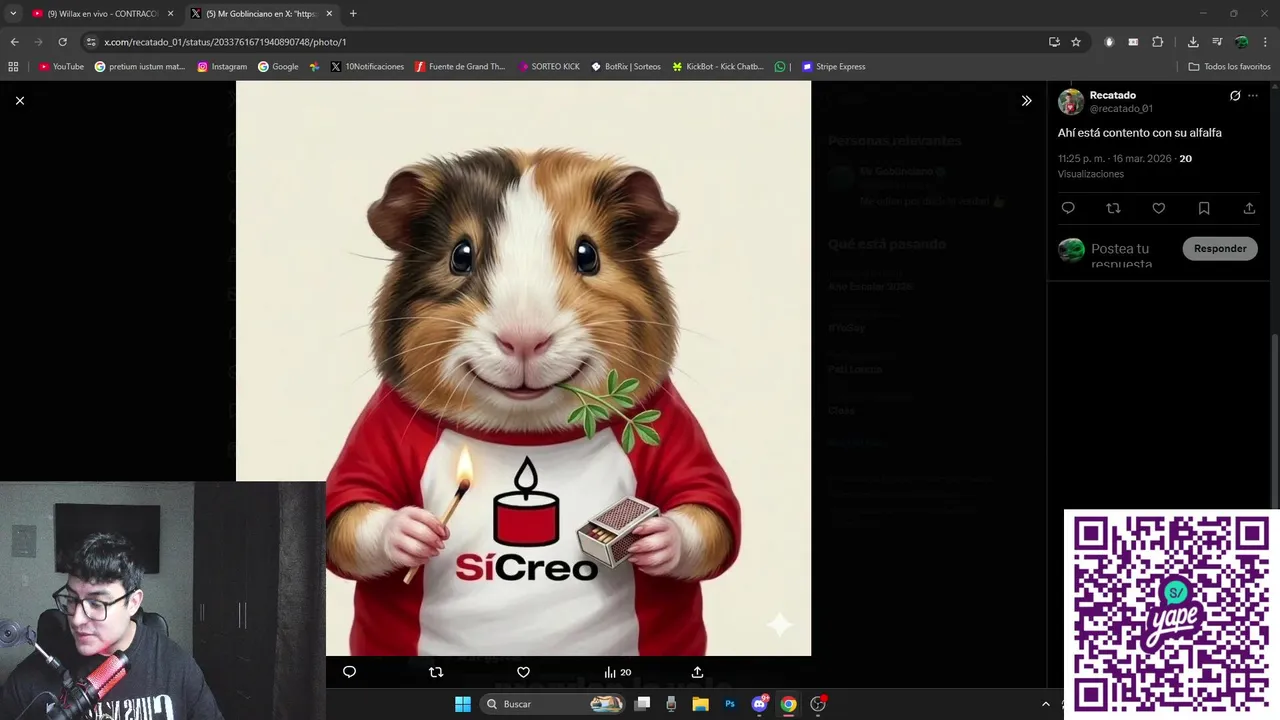Click the site info icon in address bar
Image resolution: width=1280 pixels, height=720 pixels.
click(91, 42)
